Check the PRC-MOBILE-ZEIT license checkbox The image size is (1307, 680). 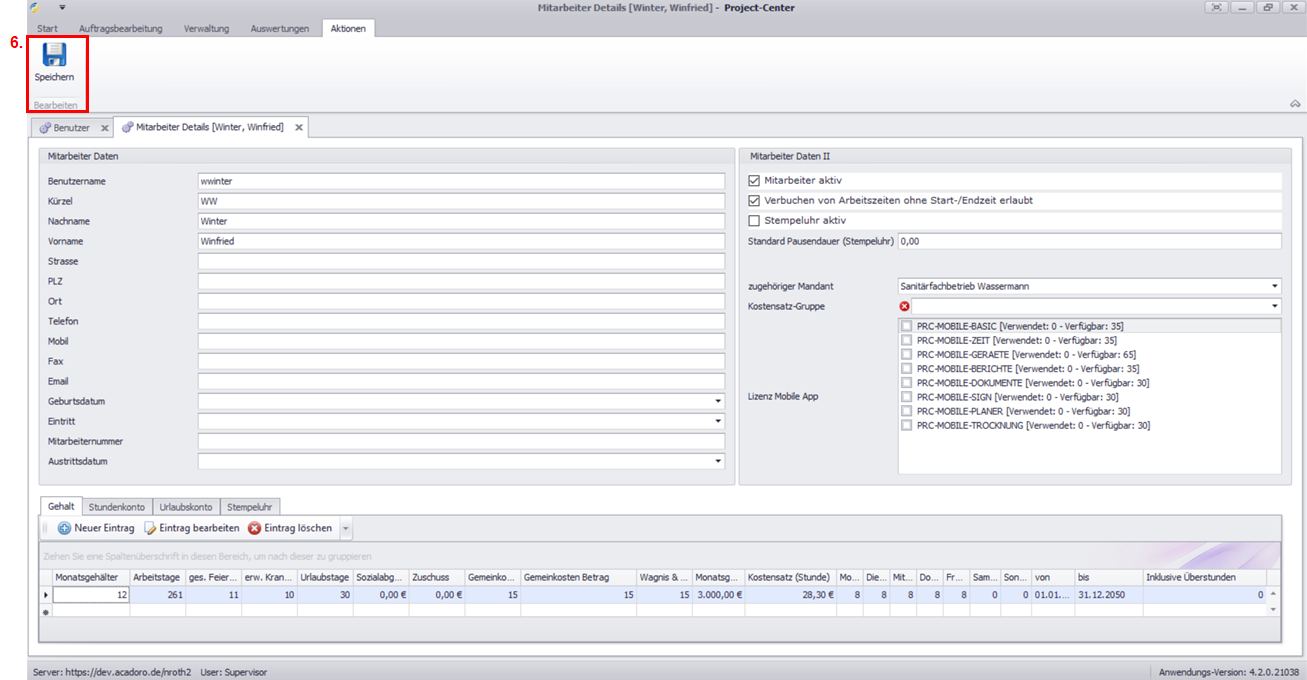906,341
